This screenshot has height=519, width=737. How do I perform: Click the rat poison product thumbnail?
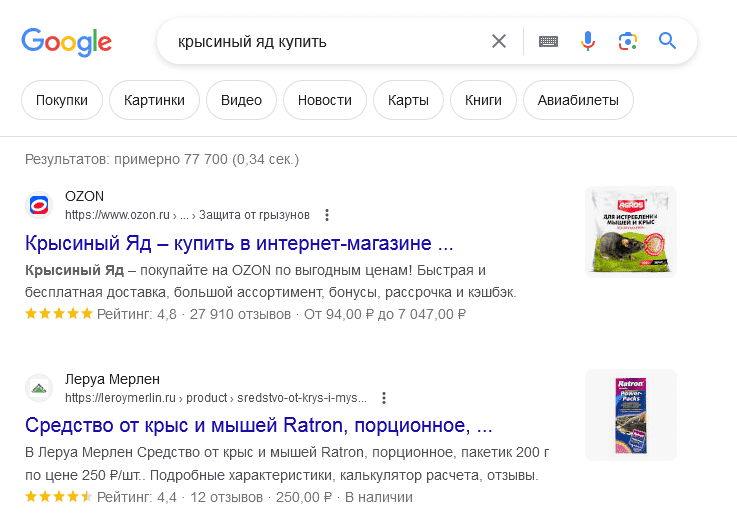click(x=630, y=232)
